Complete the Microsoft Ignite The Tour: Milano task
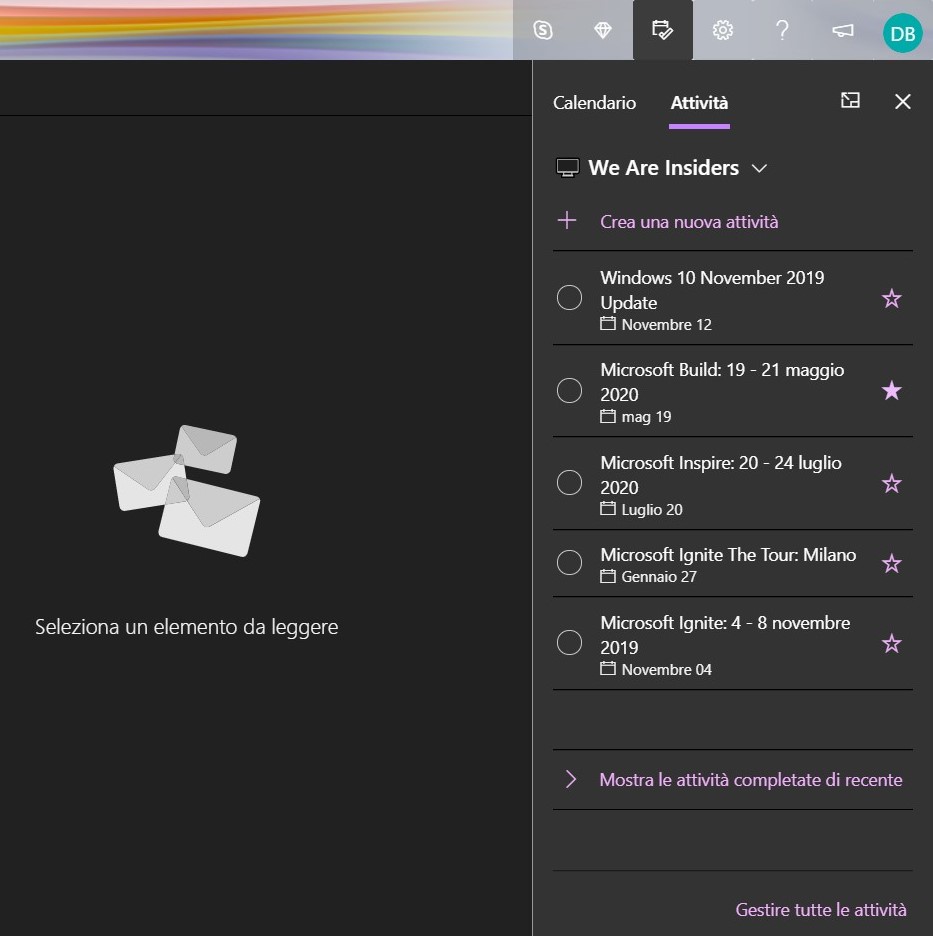Screen dimensions: 933x936 tap(569, 562)
